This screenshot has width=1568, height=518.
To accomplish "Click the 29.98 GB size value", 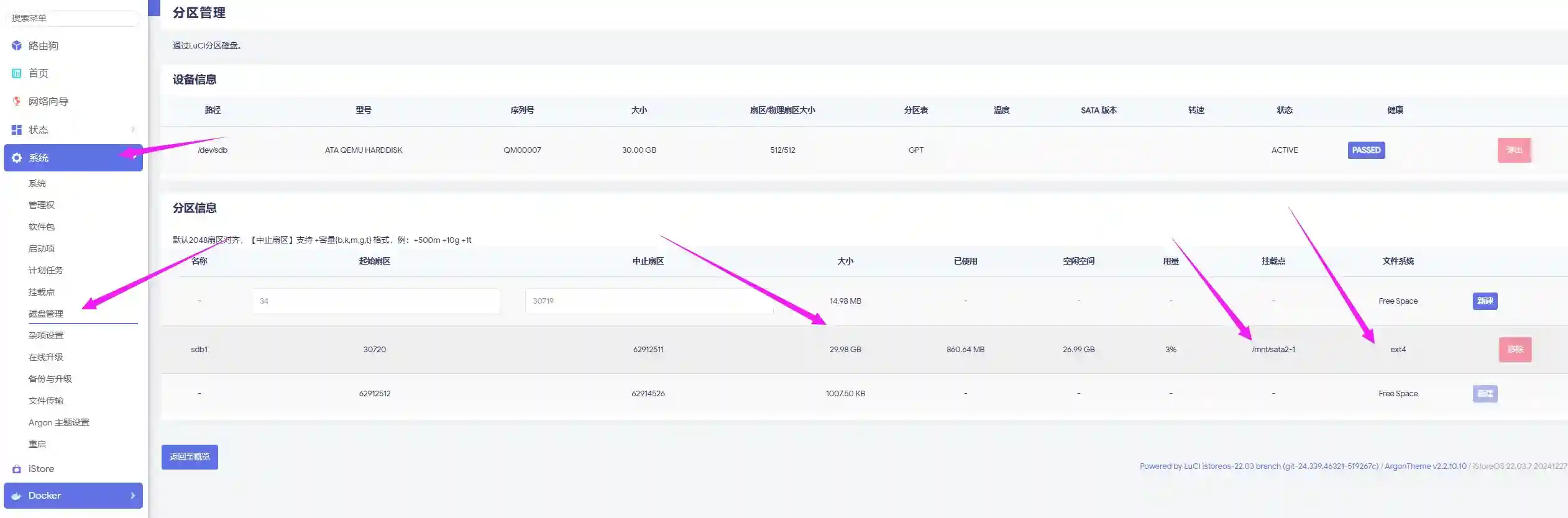I will [x=845, y=350].
